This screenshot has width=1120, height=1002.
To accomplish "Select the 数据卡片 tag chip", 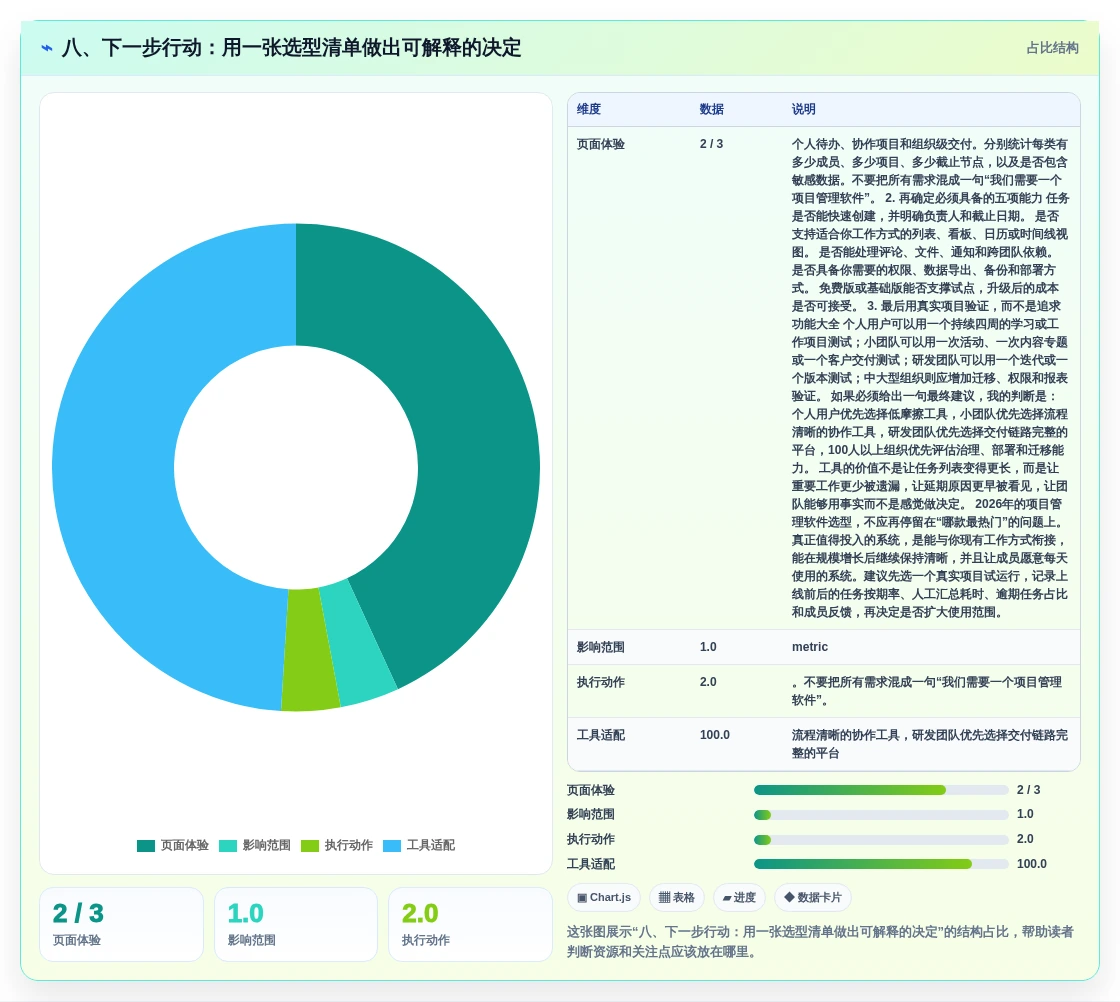I will coord(813,898).
